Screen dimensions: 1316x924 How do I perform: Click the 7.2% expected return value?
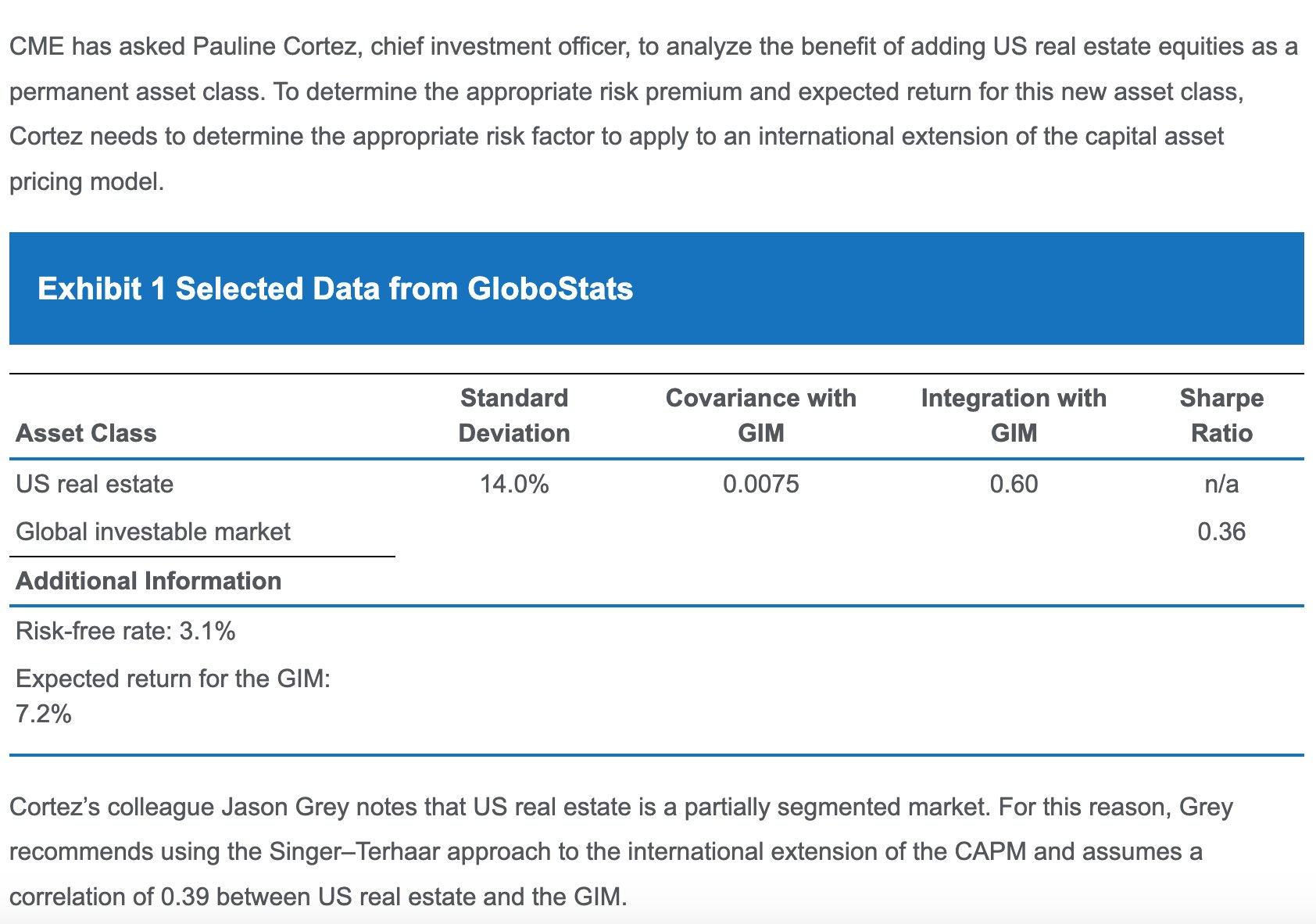(44, 714)
